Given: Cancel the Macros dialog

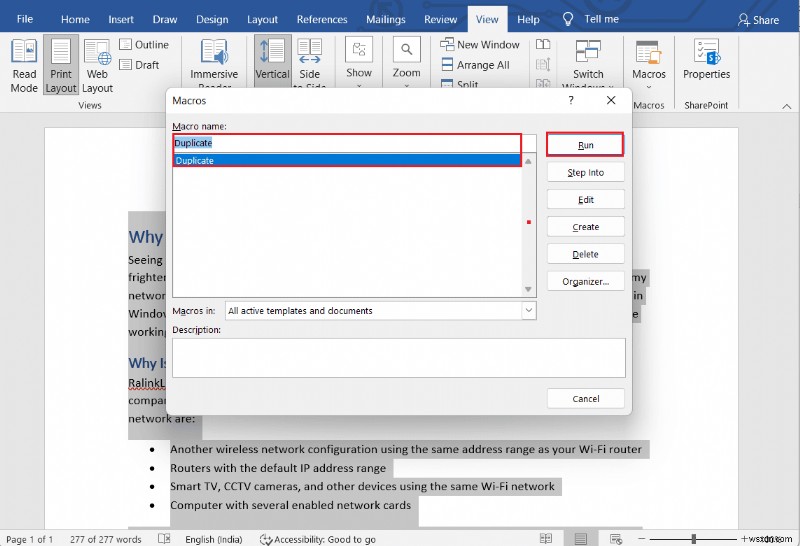Looking at the screenshot, I should coord(585,399).
